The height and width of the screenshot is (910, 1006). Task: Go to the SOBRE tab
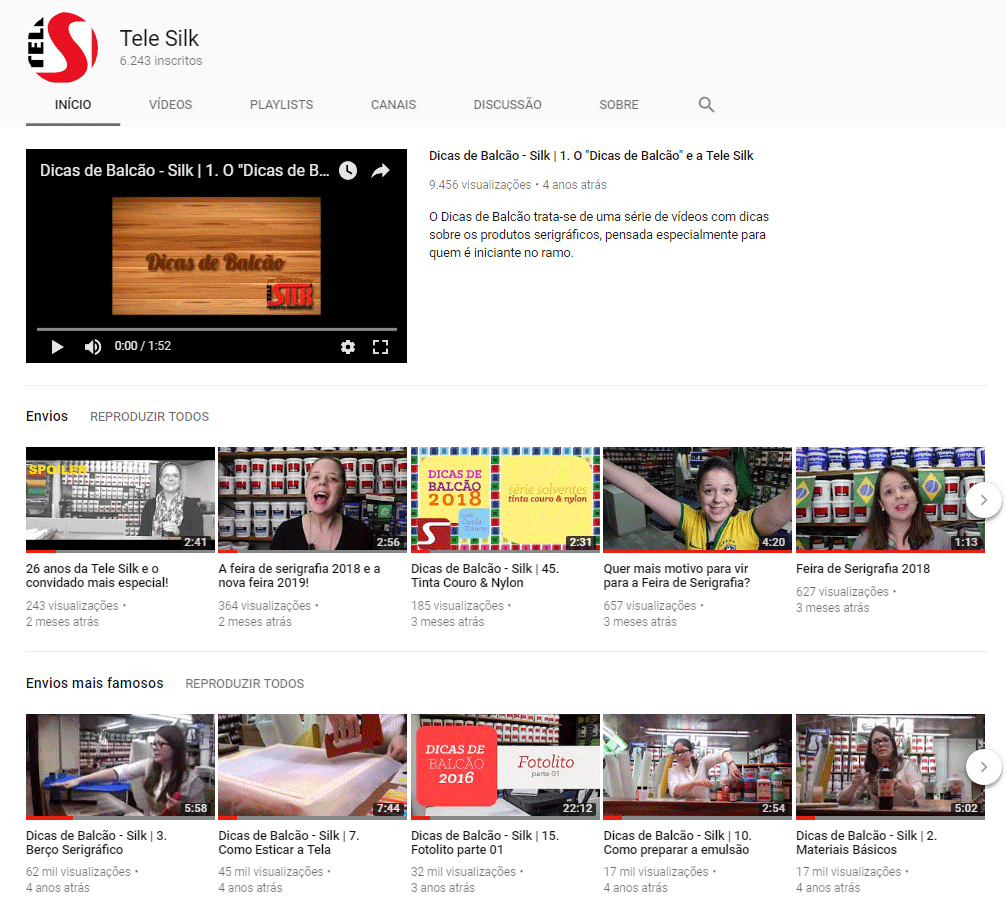coord(619,105)
